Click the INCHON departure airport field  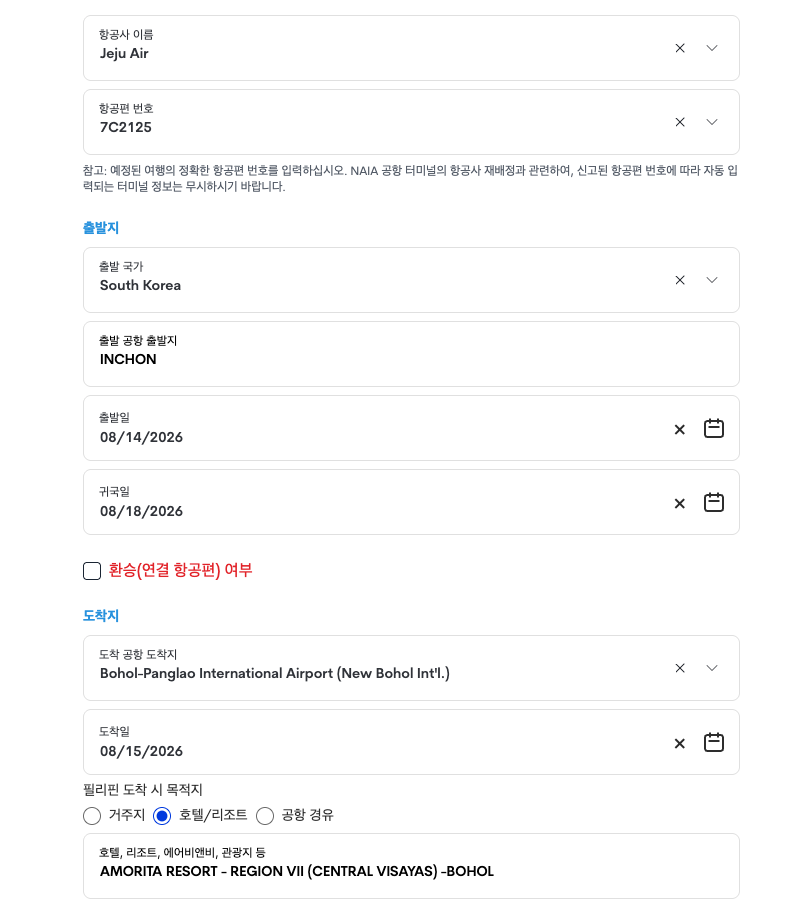pos(411,354)
